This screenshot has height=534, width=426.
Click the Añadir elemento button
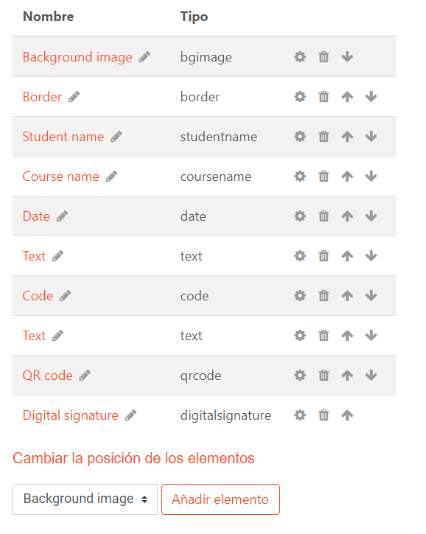pyautogui.click(x=220, y=499)
